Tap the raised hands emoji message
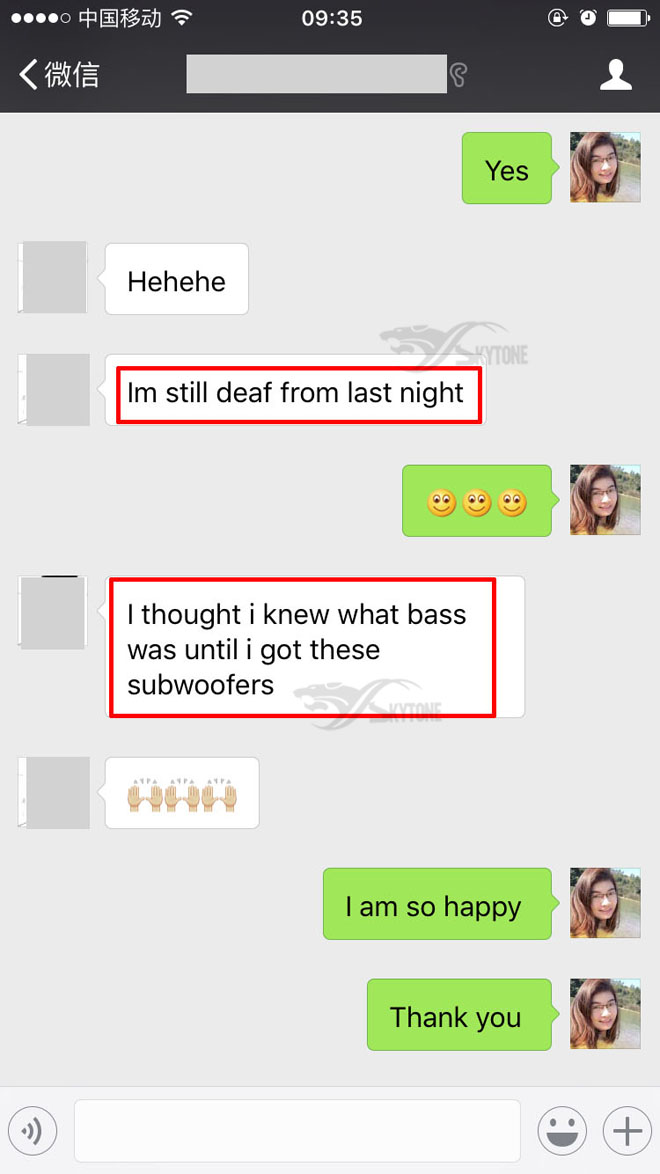 [182, 793]
